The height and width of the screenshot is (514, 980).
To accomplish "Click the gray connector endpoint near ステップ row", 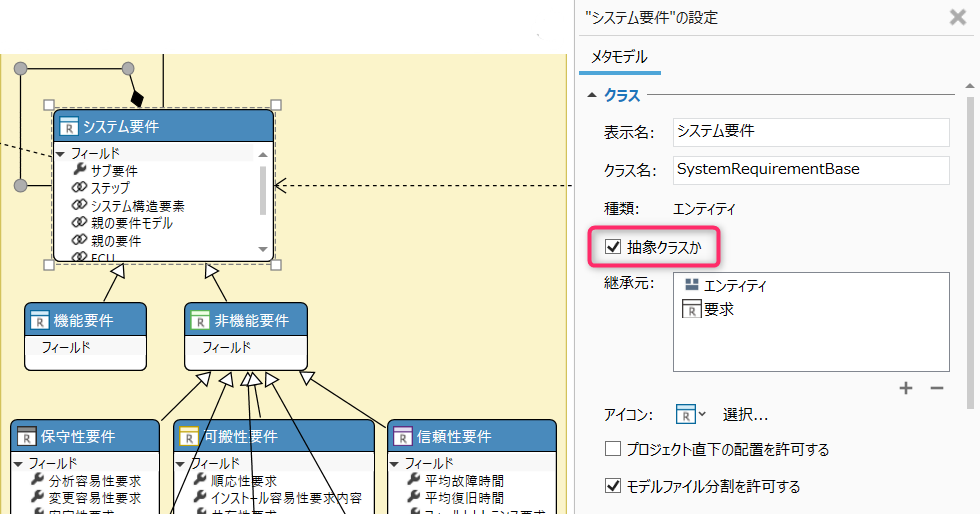I will pyautogui.click(x=21, y=185).
